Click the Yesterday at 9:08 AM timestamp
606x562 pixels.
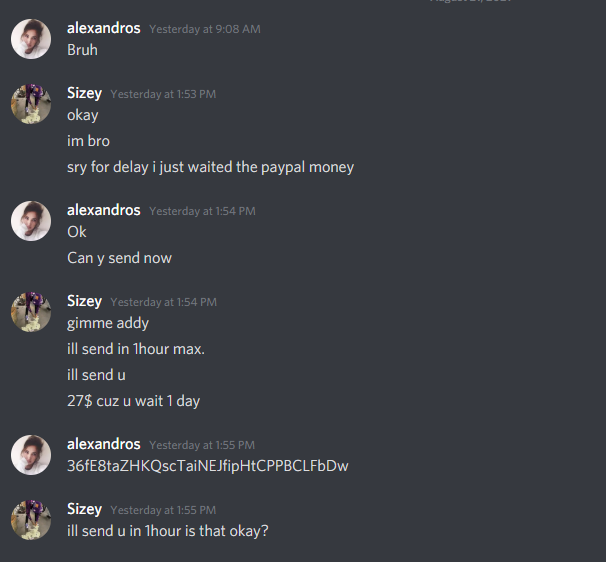[x=205, y=29]
